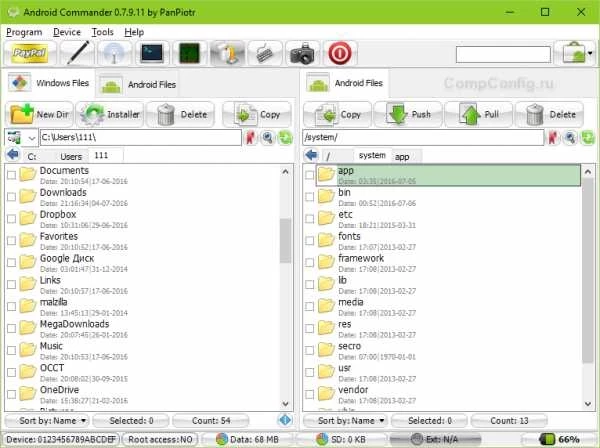Click the red power button icon
This screenshot has width=600, height=448.
pos(340,54)
